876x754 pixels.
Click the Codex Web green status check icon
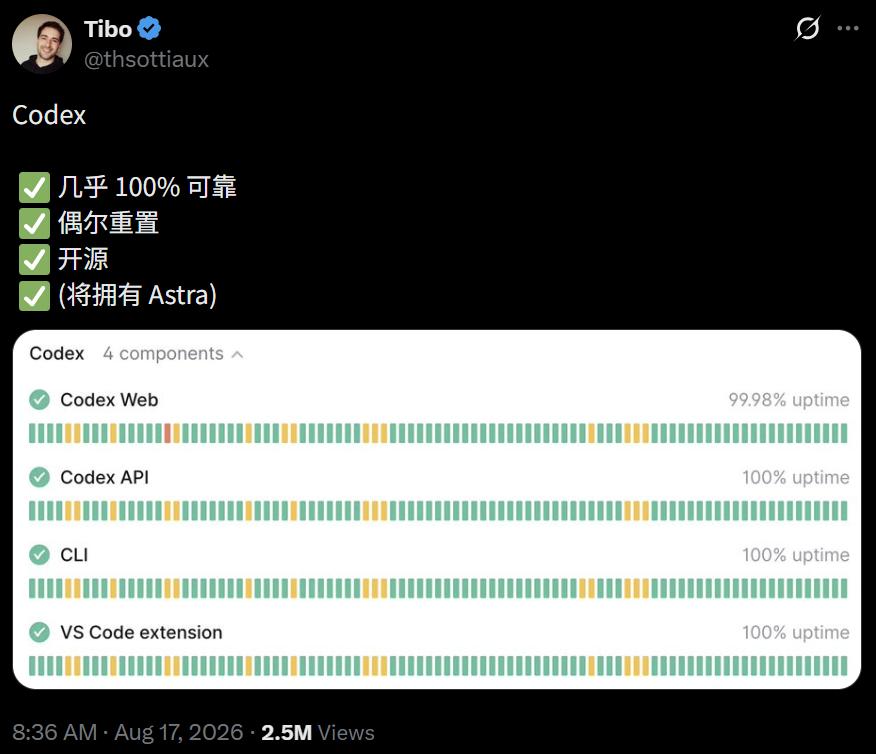click(x=39, y=399)
